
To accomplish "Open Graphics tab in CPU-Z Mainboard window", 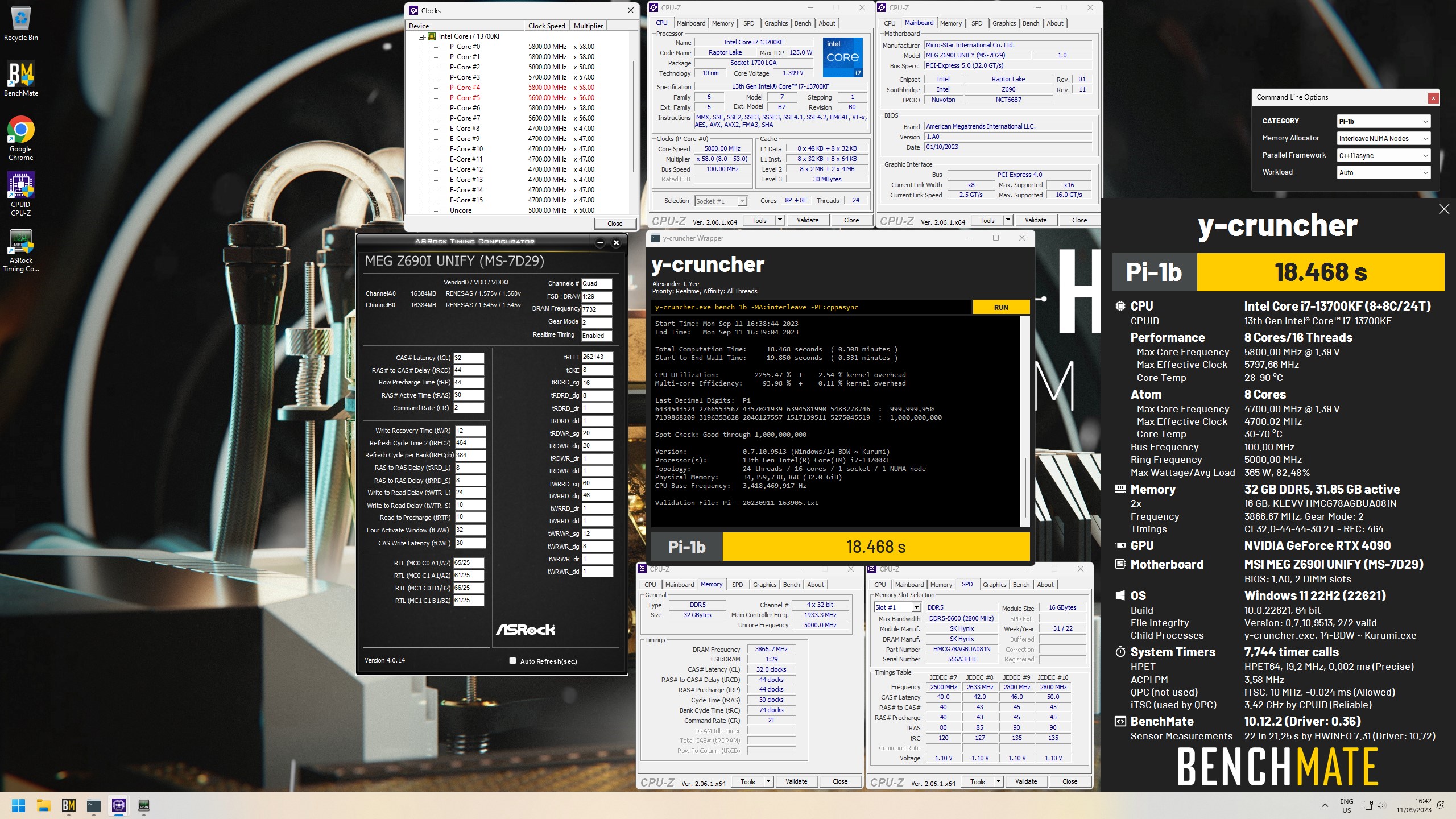I will (1004, 23).
